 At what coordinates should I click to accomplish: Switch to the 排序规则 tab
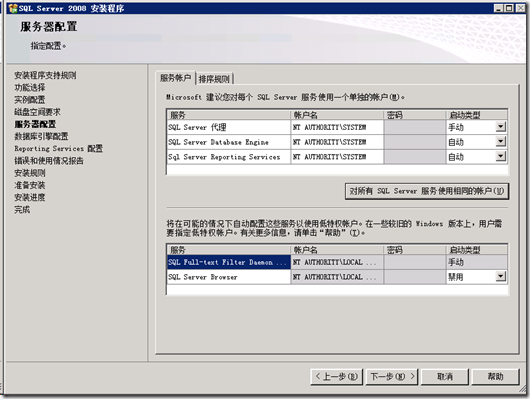point(214,79)
